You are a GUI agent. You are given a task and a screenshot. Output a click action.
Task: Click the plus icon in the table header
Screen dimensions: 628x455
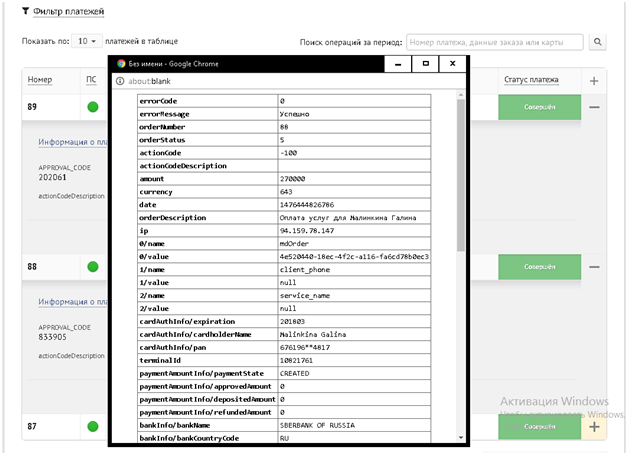coord(594,81)
